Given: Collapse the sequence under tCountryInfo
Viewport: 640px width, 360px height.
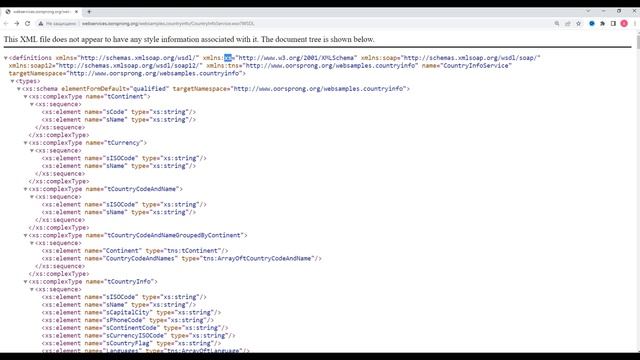Looking at the screenshot, I should (32, 289).
